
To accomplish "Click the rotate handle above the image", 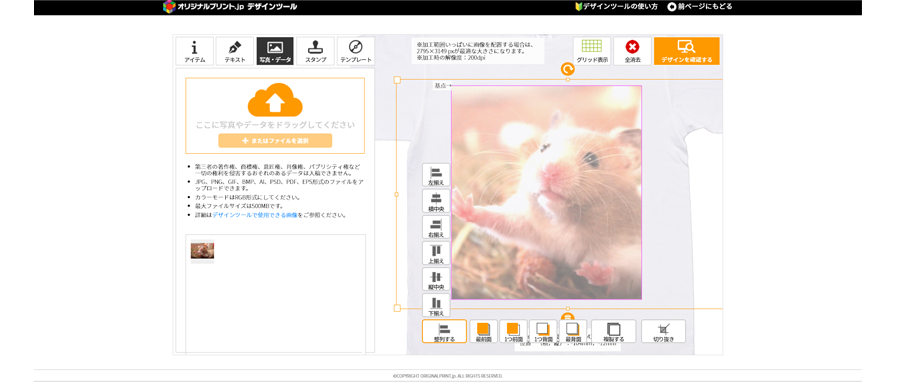I will 568,69.
